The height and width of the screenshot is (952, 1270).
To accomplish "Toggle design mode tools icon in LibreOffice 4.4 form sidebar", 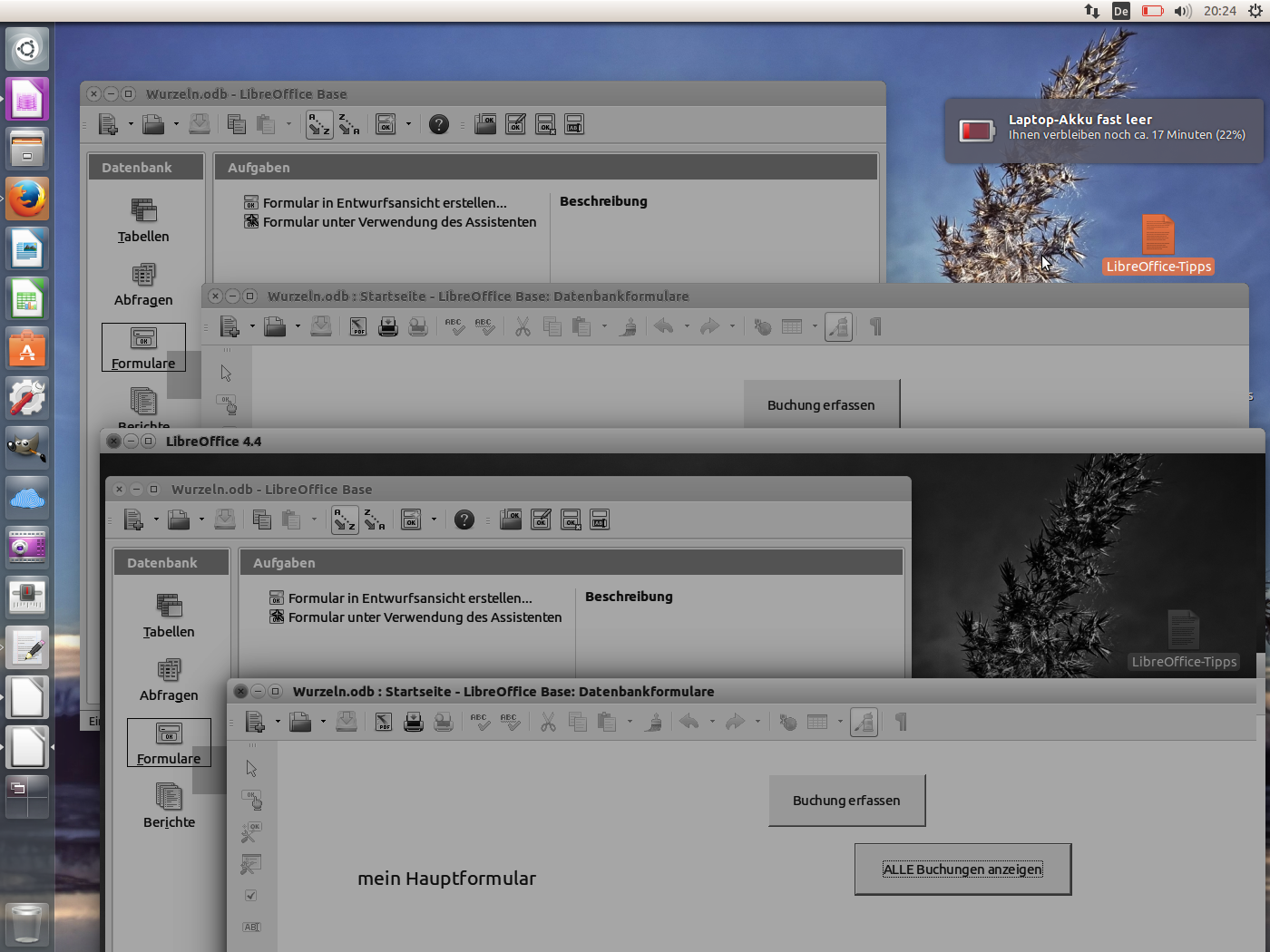I will [251, 832].
